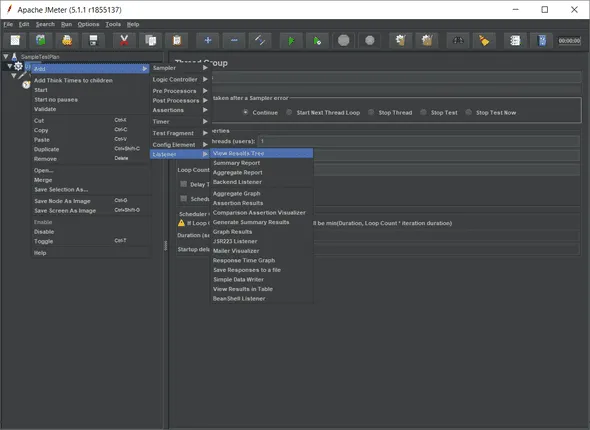Viewport: 590px width, 430px height.
Task: Toggle the Scheduler checkbox
Action: pyautogui.click(x=184, y=198)
